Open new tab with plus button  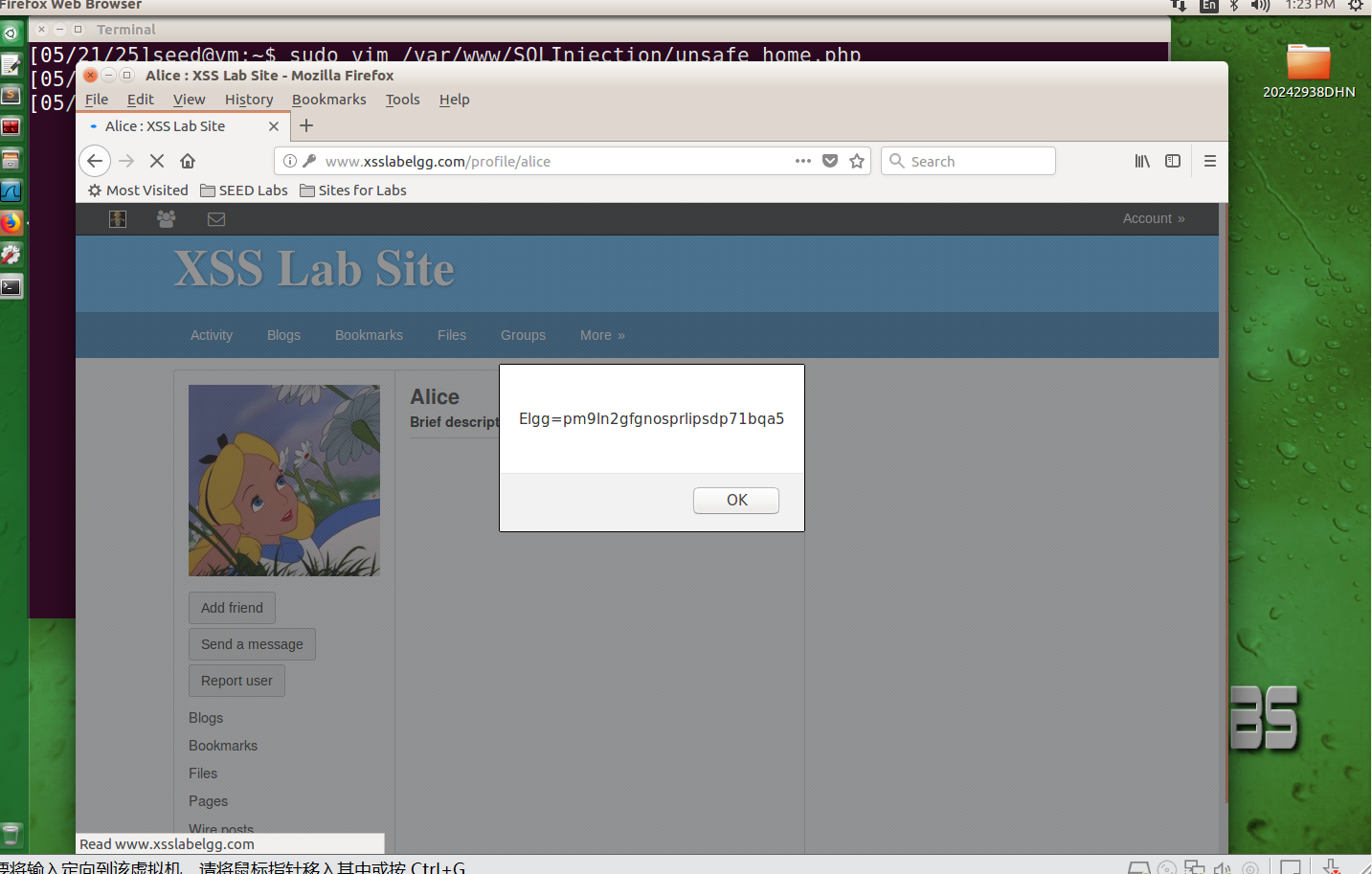pyautogui.click(x=306, y=125)
